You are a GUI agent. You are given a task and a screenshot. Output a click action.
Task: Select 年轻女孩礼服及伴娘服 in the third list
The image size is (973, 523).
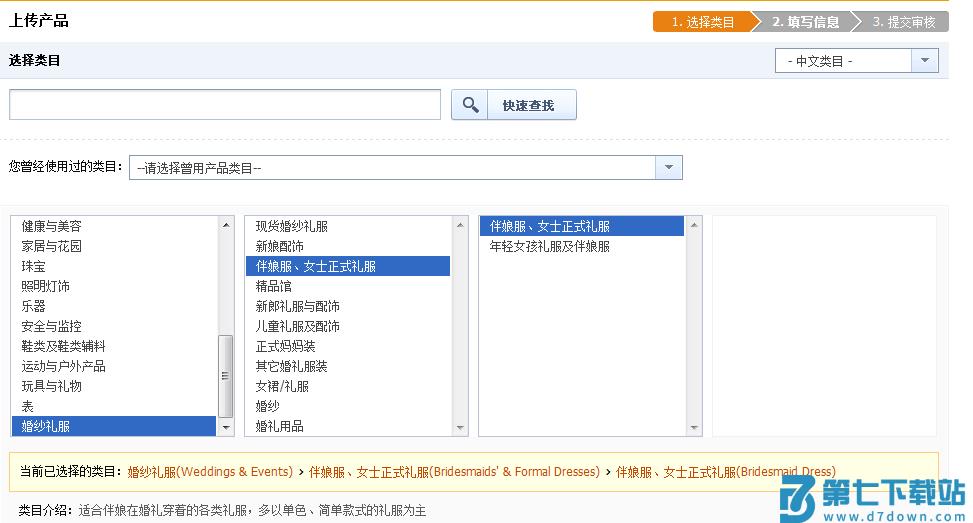coord(550,246)
